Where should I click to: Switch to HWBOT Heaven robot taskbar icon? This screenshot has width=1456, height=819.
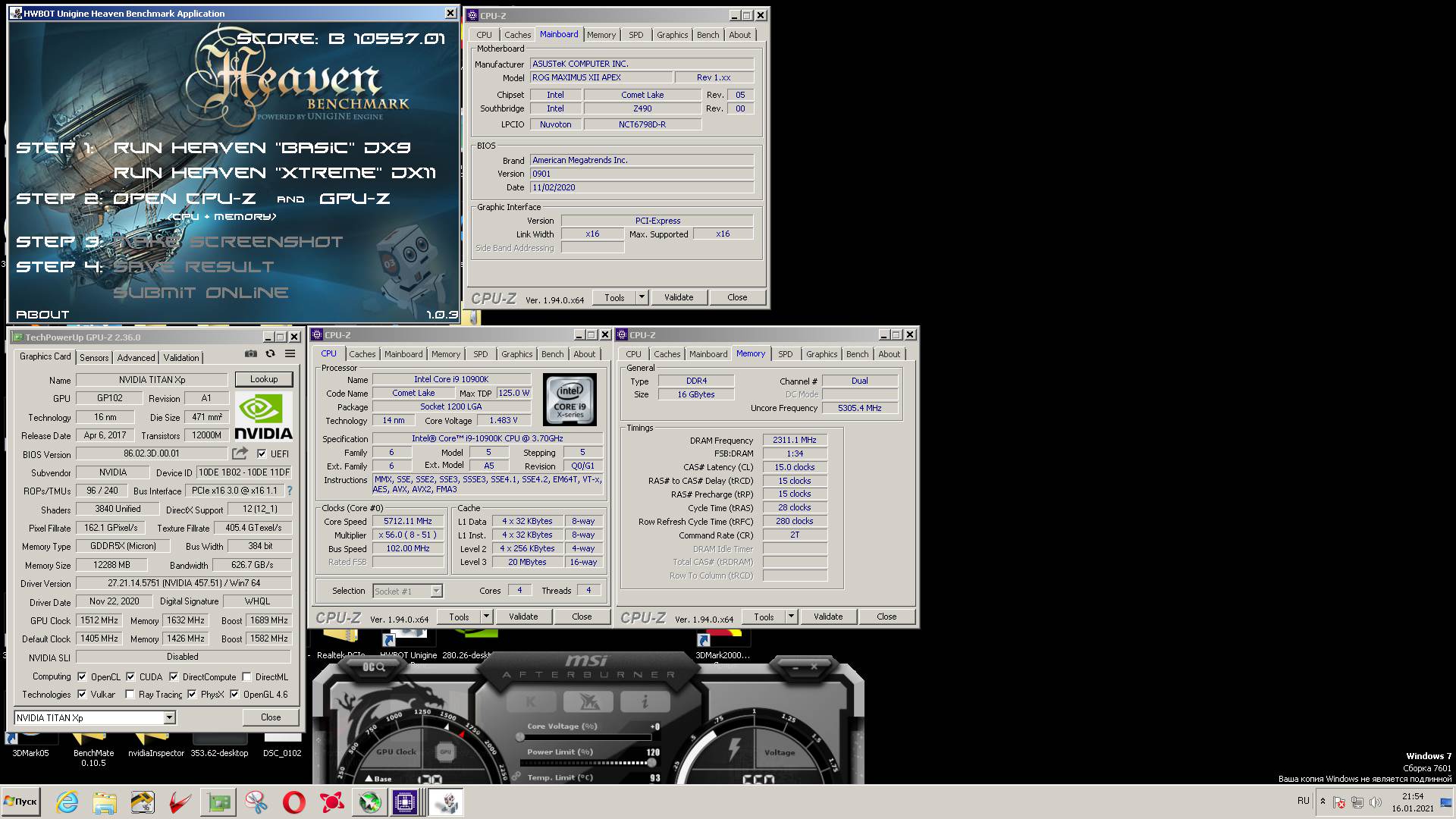[x=447, y=802]
